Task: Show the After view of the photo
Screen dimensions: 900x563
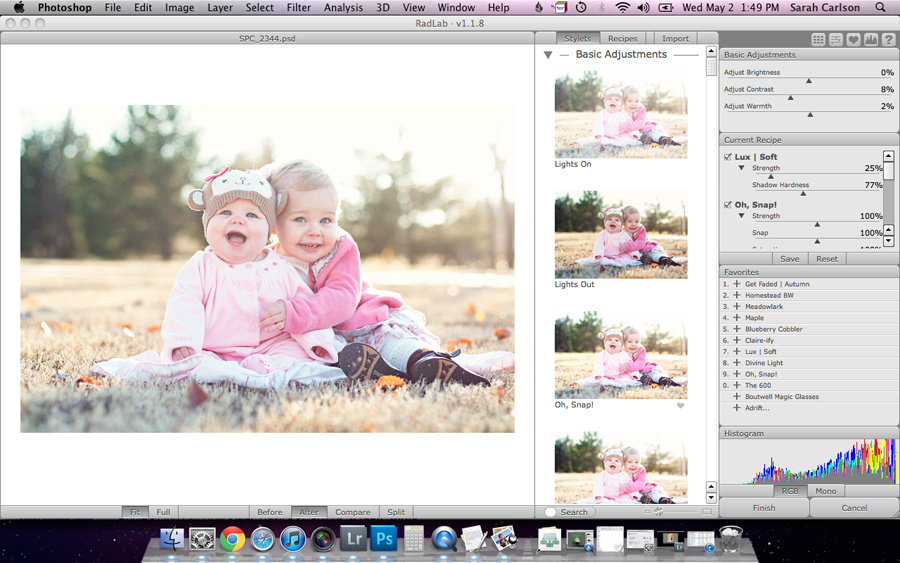Action: coord(309,512)
